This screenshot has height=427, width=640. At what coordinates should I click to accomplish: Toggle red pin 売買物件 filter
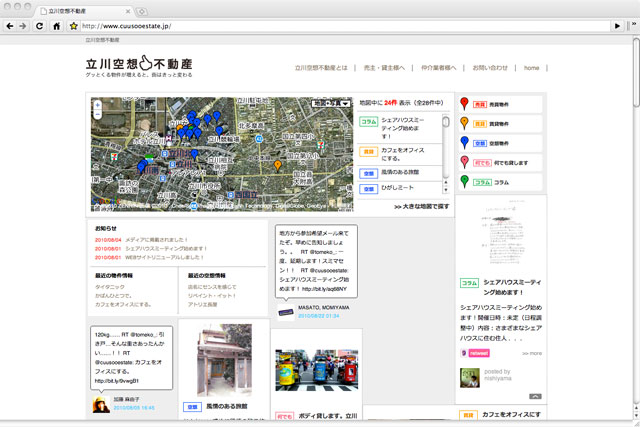pyautogui.click(x=501, y=104)
